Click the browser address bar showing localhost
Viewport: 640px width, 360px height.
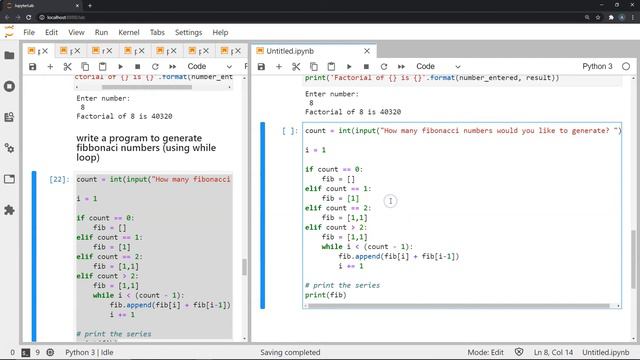point(310,18)
